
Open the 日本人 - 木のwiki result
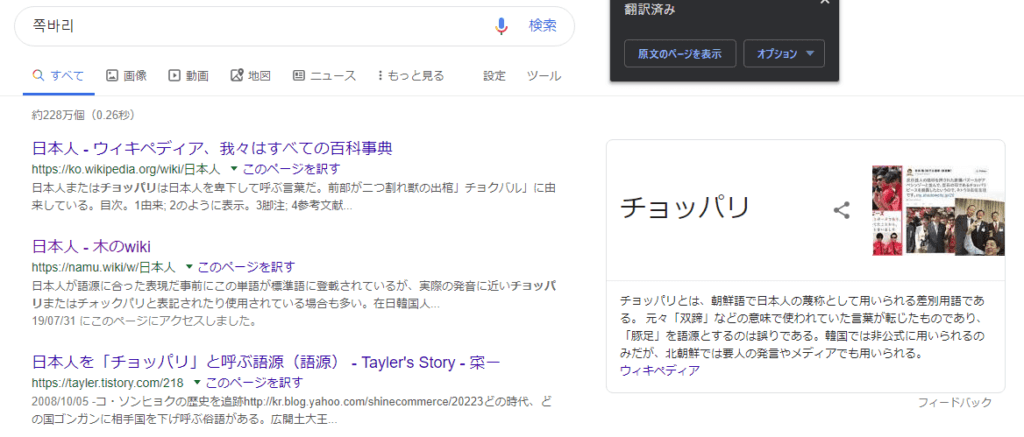click(x=91, y=246)
